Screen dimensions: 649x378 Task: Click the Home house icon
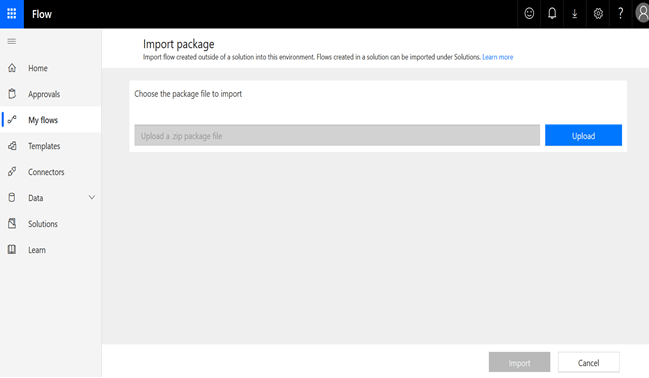tap(12, 68)
